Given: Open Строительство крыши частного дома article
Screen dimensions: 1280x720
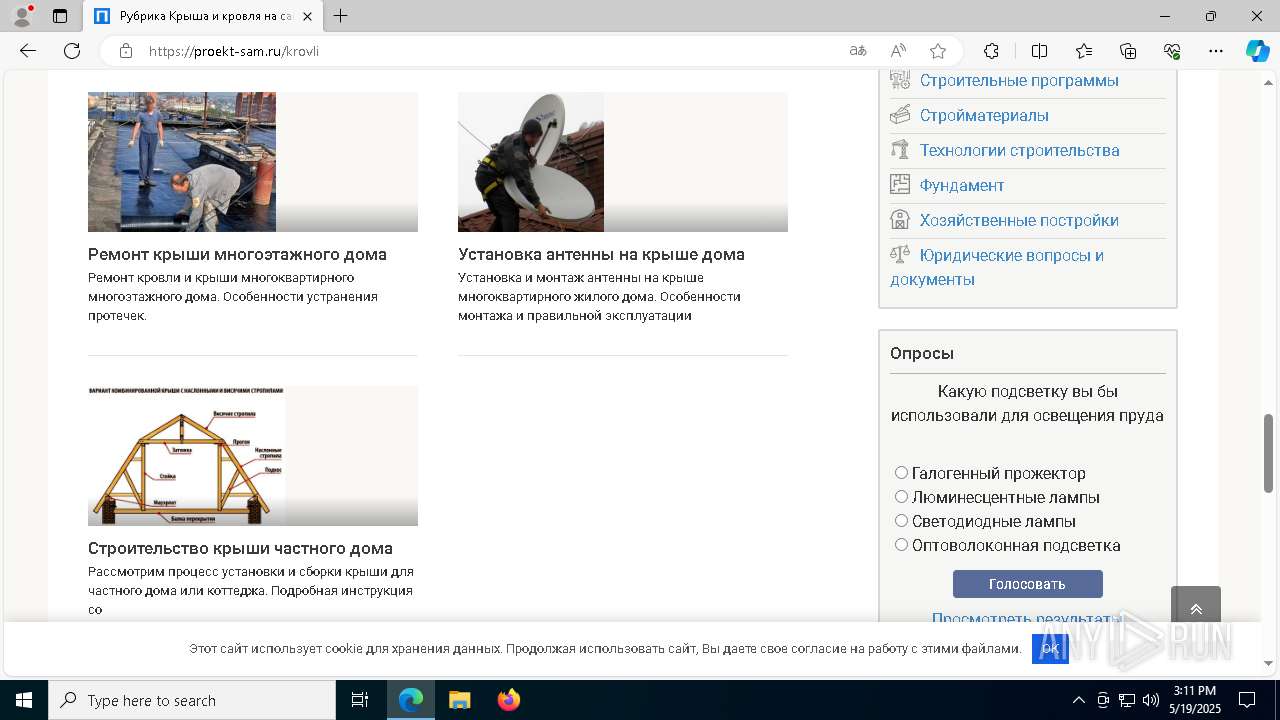Looking at the screenshot, I should [240, 548].
